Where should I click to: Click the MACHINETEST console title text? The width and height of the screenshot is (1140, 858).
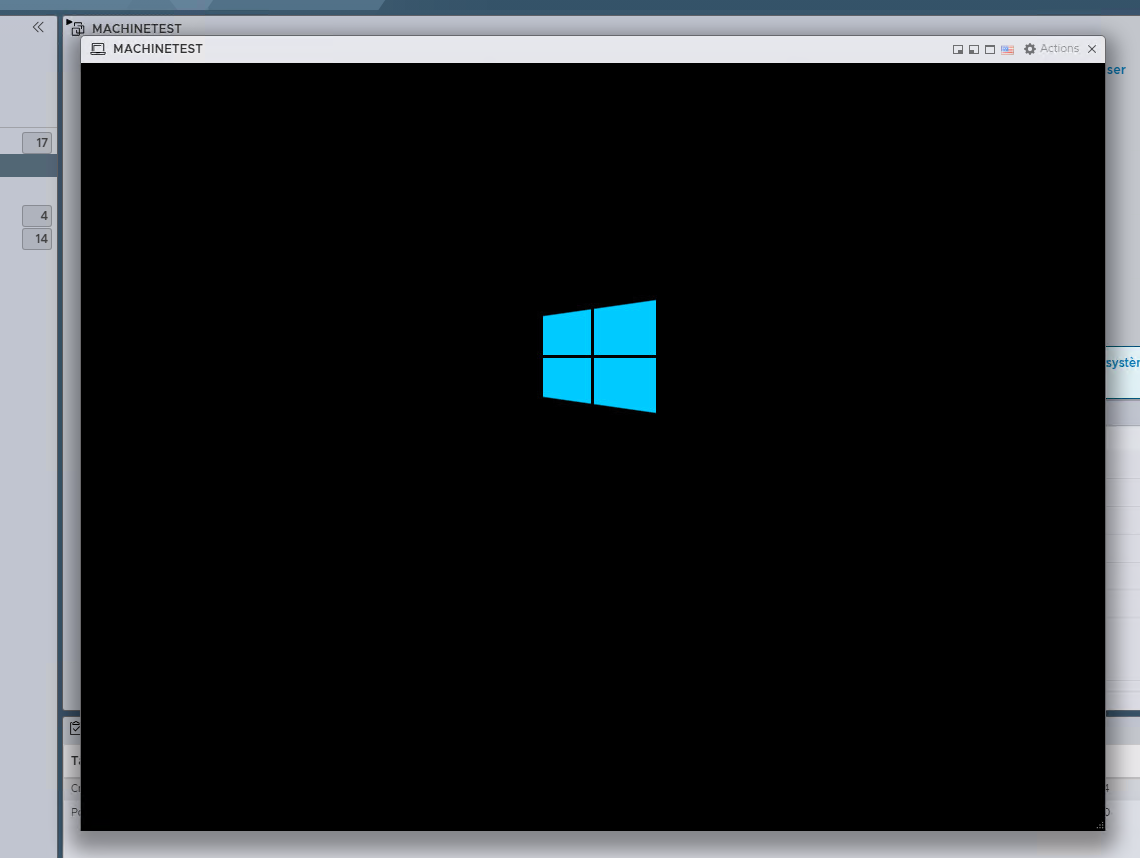coord(158,49)
